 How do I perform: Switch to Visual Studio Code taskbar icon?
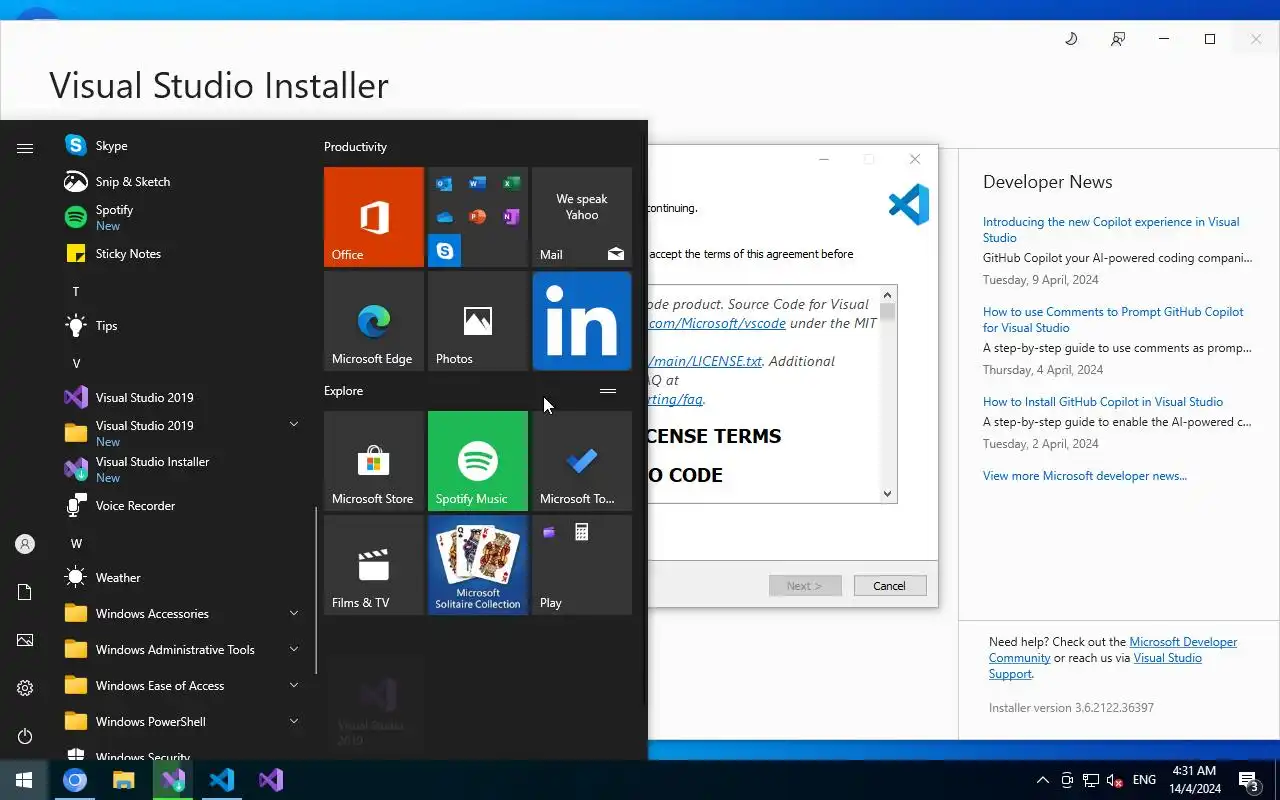[222, 780]
